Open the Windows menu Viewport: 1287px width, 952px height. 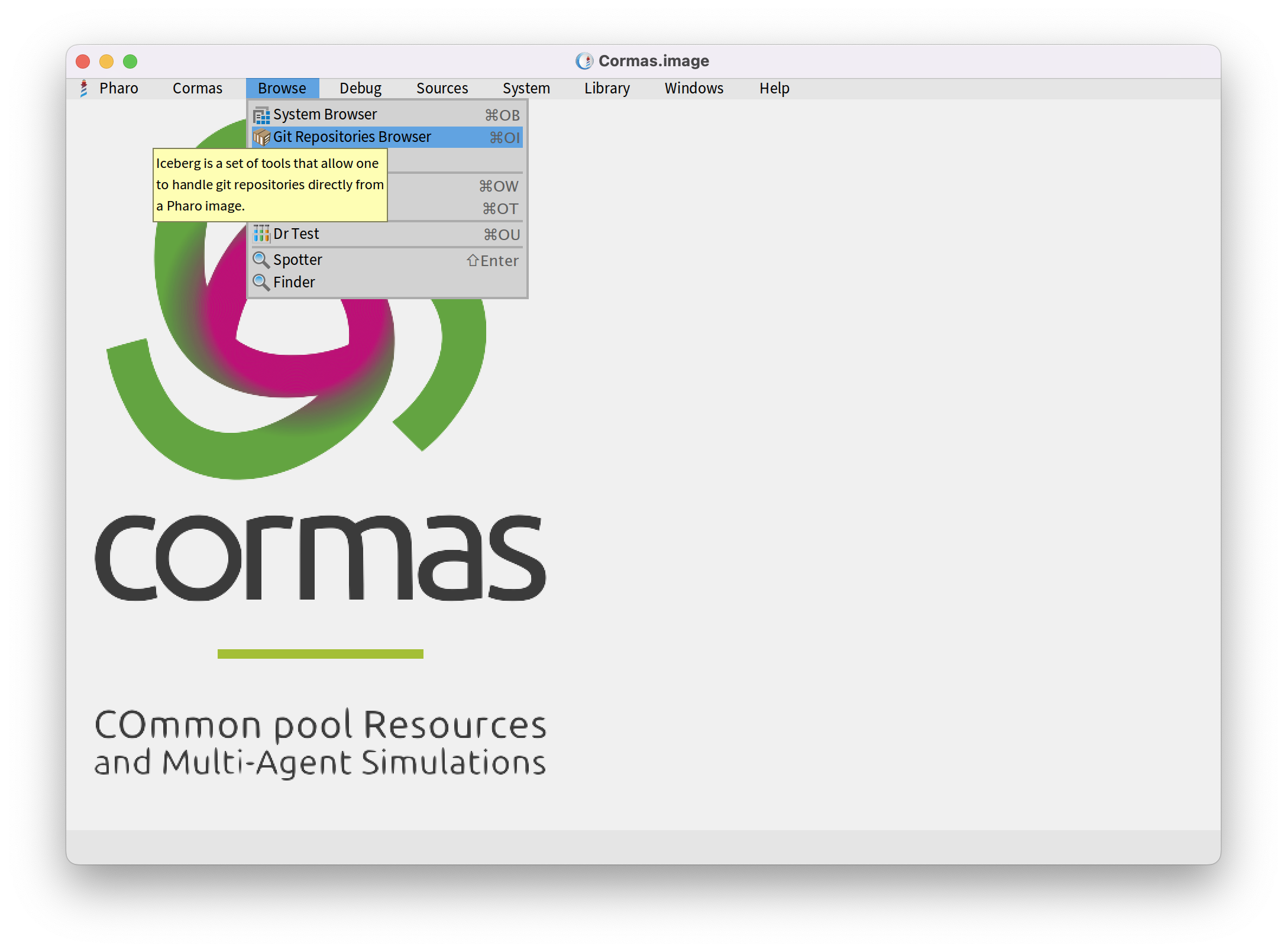click(694, 89)
